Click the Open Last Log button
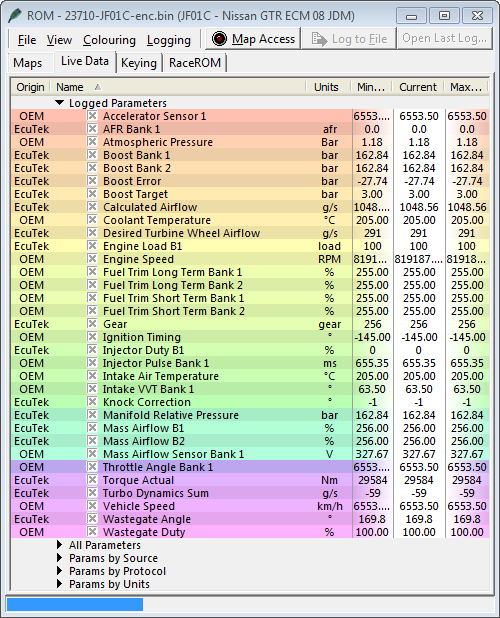 (x=444, y=38)
